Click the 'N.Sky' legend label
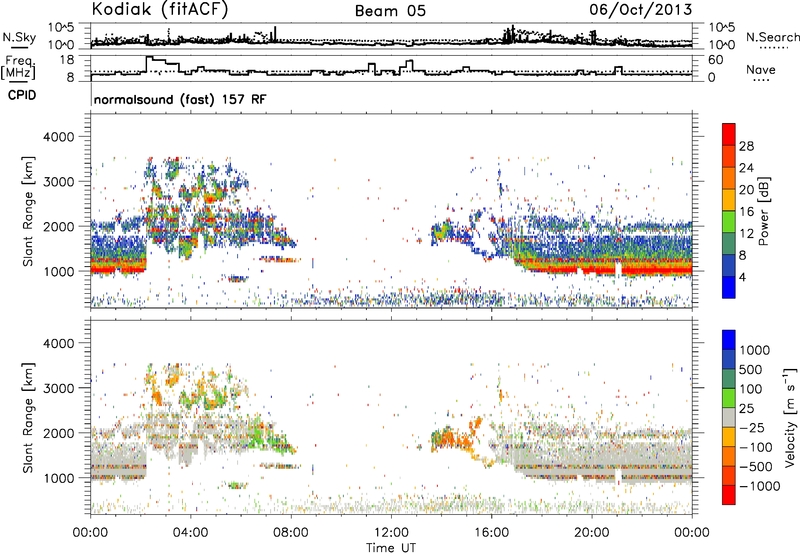Image resolution: width=800 pixels, height=554 pixels. click(19, 37)
